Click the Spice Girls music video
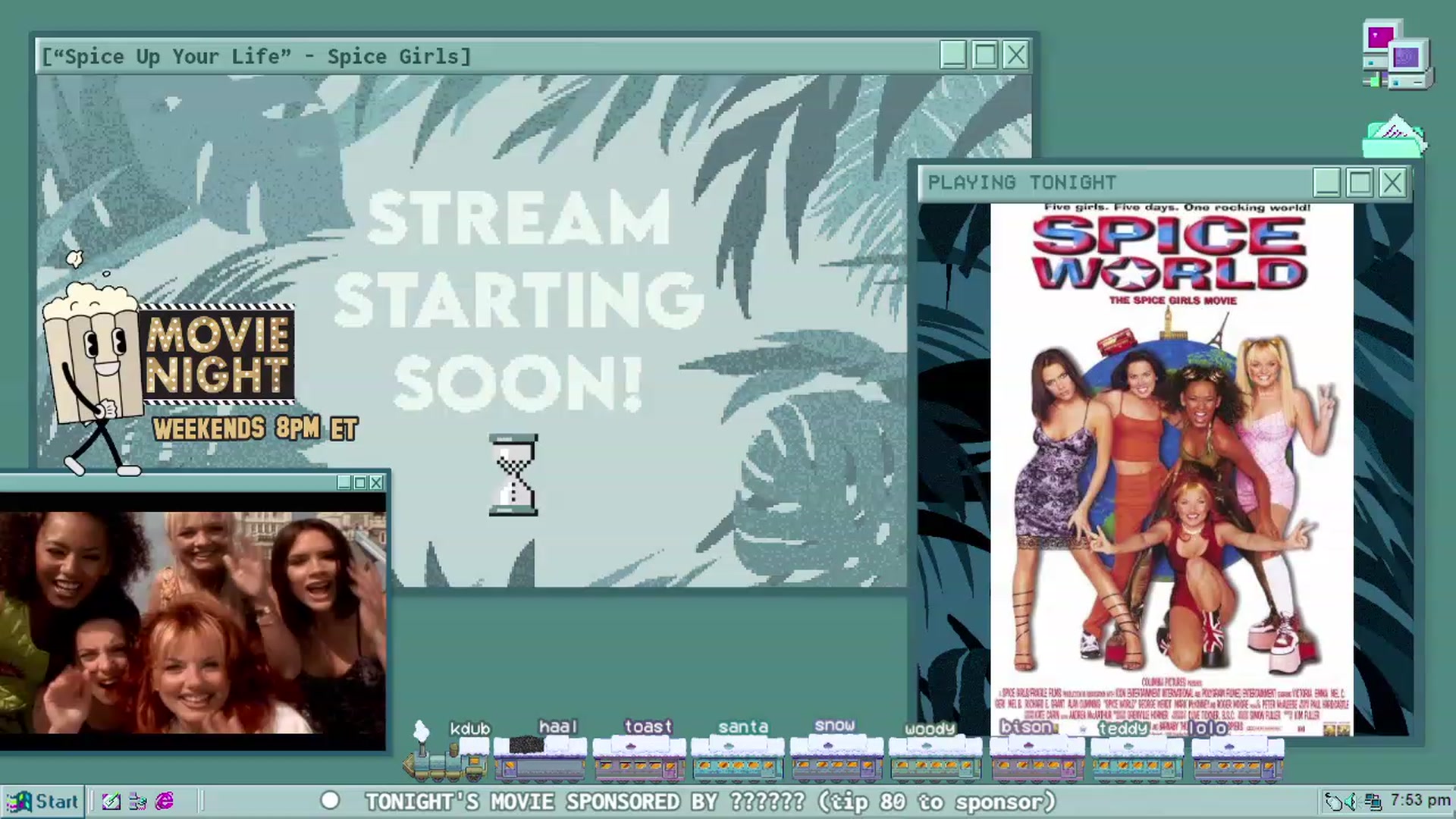The image size is (1456, 819). point(193,622)
